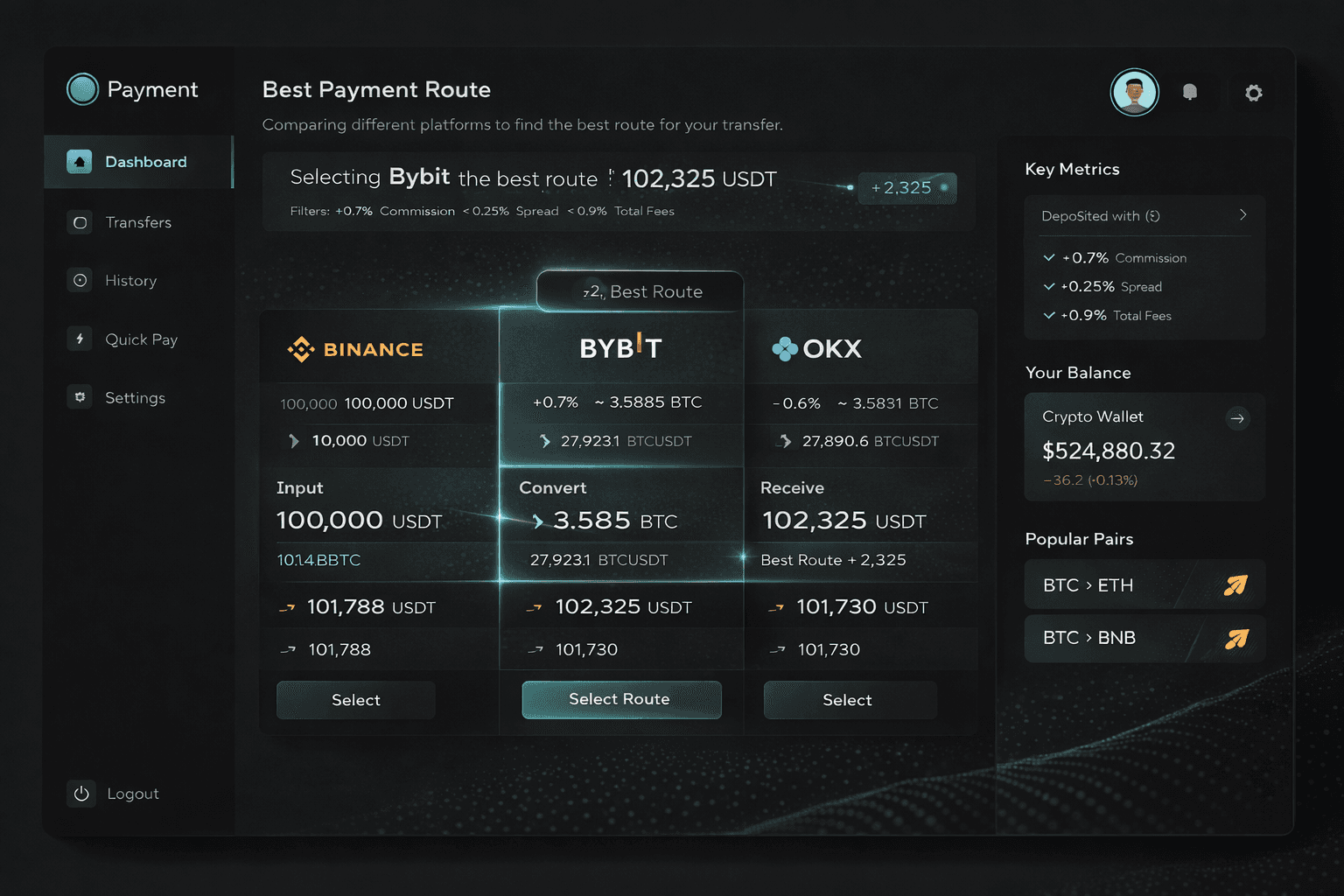Expand the Deposited with chevron

1242,215
